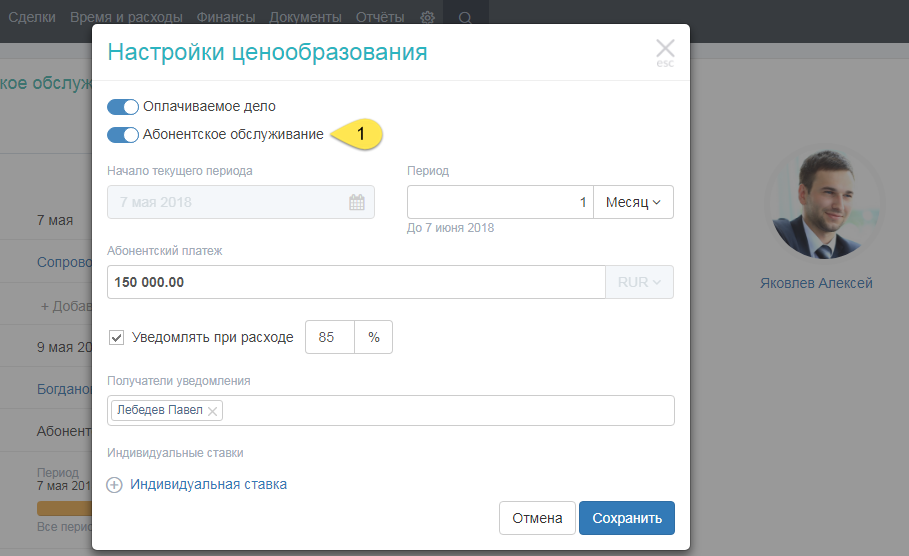Viewport: 909px width, 556px height.
Task: Click Яковлев Алексей profile photo
Action: (815, 204)
